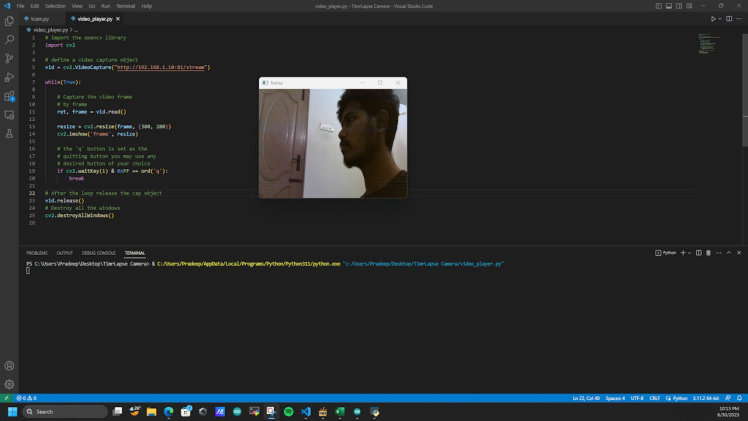The image size is (748, 421).
Task: Kill the terminal with trash icon
Action: click(708, 253)
